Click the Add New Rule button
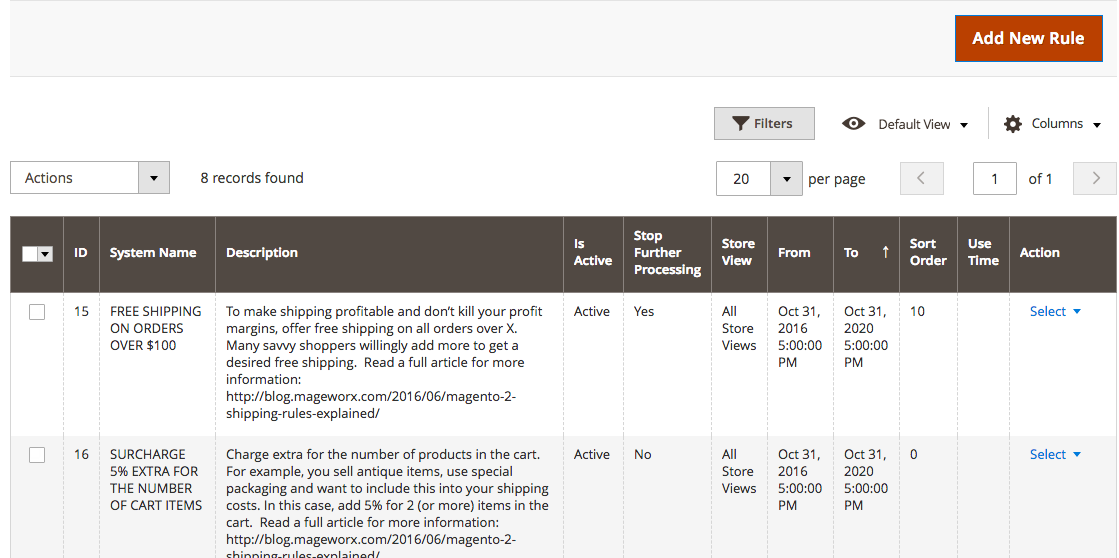 pos(1028,39)
